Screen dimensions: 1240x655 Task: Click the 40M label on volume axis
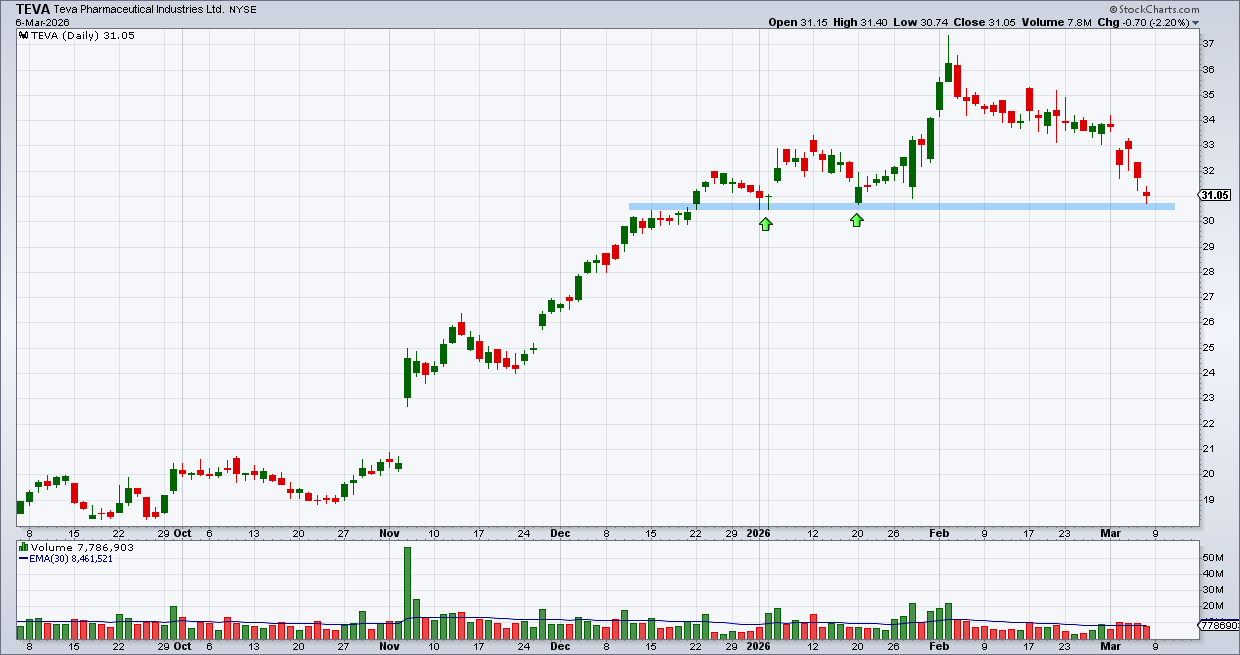click(x=1212, y=573)
